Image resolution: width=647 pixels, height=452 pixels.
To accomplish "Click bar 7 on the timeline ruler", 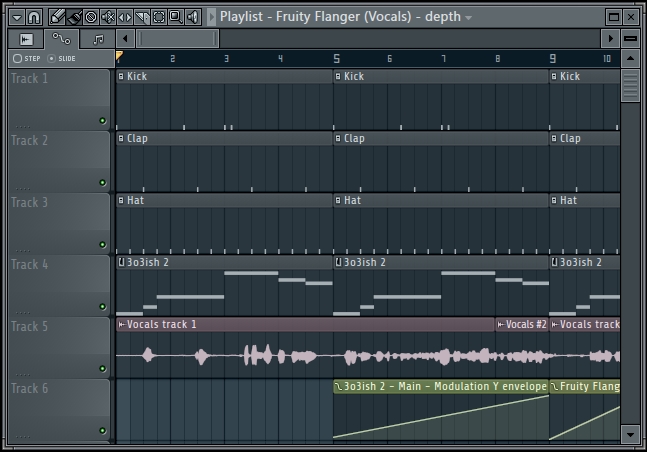I will pyautogui.click(x=444, y=59).
